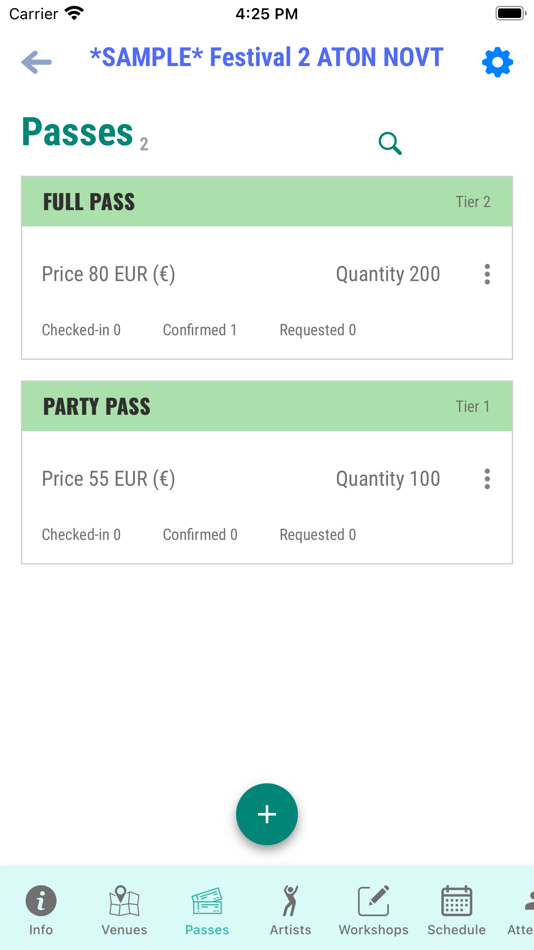
Task: Open the Info tab icon
Action: click(x=41, y=900)
